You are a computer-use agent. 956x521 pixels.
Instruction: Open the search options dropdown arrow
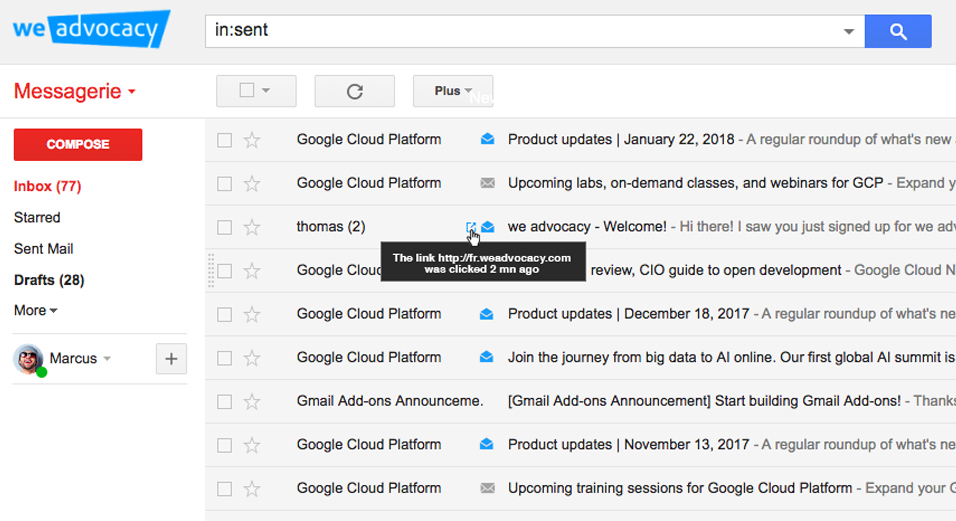[848, 31]
